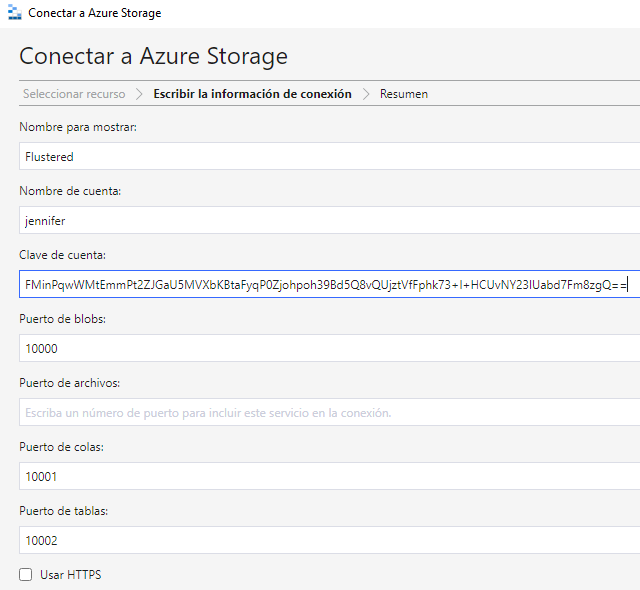Go back to the Seleccionar recurso step

[74, 94]
